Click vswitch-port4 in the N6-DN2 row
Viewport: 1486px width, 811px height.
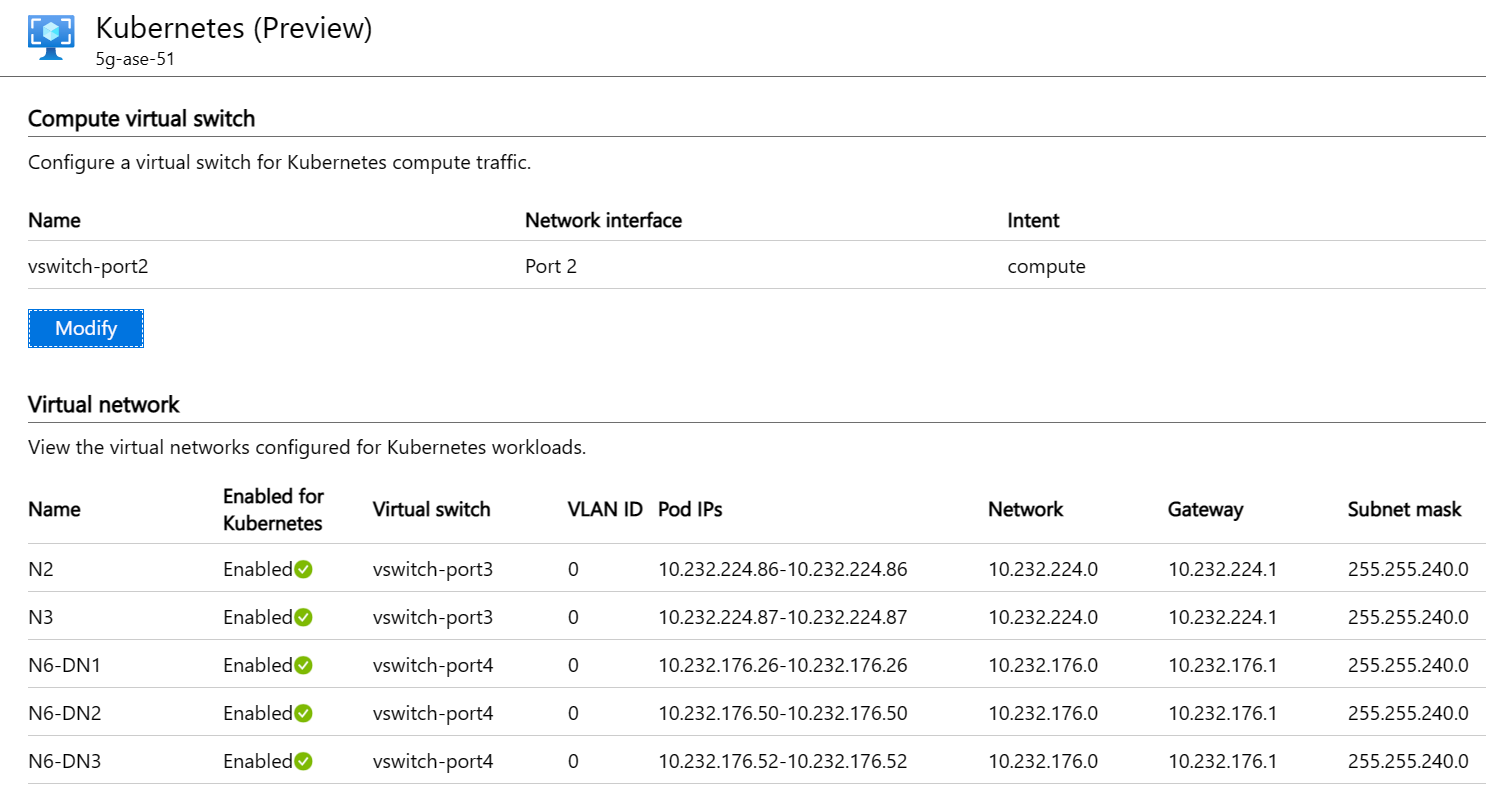[432, 714]
